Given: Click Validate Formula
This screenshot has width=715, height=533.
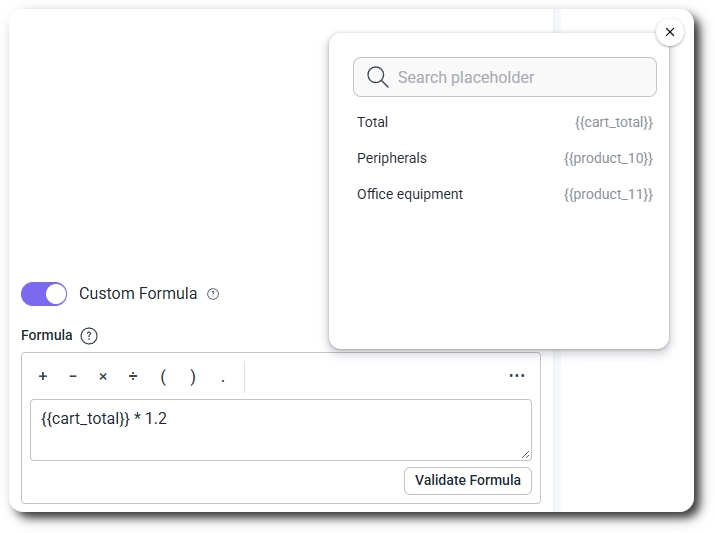Looking at the screenshot, I should [467, 481].
